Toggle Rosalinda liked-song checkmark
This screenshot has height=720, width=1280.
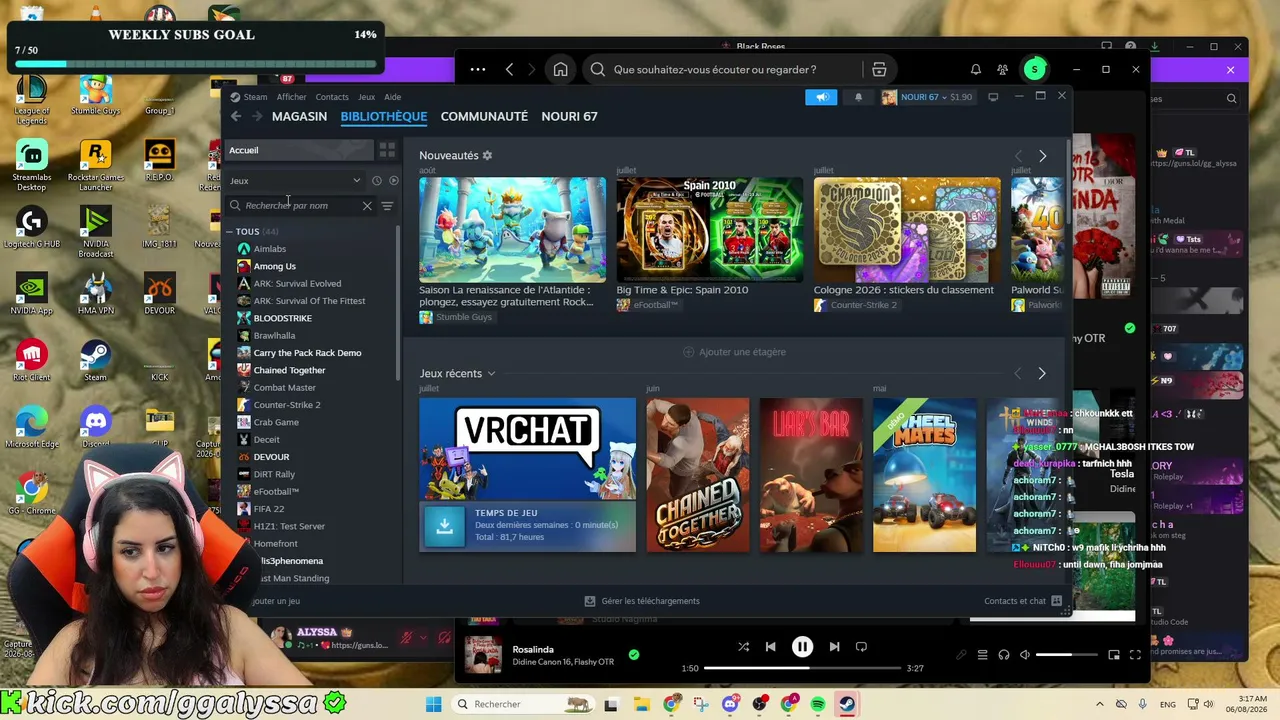click(x=633, y=655)
